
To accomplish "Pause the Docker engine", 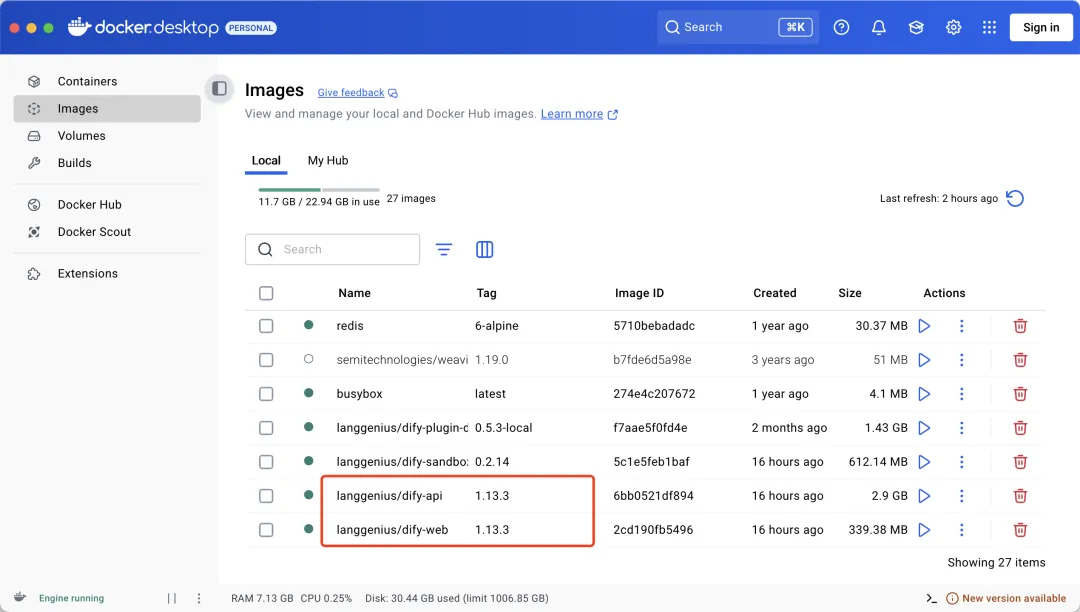I will tap(172, 598).
